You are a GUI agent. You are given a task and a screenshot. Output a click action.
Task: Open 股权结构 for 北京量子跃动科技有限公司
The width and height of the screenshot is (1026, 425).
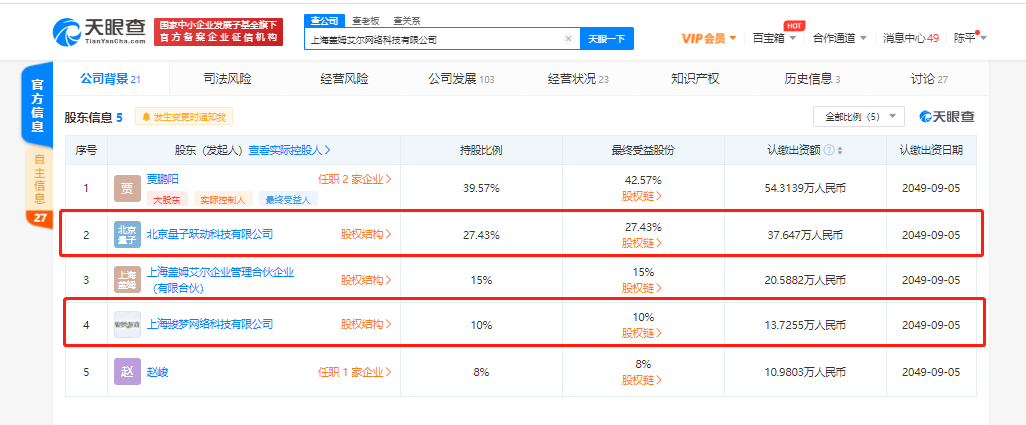pos(366,234)
